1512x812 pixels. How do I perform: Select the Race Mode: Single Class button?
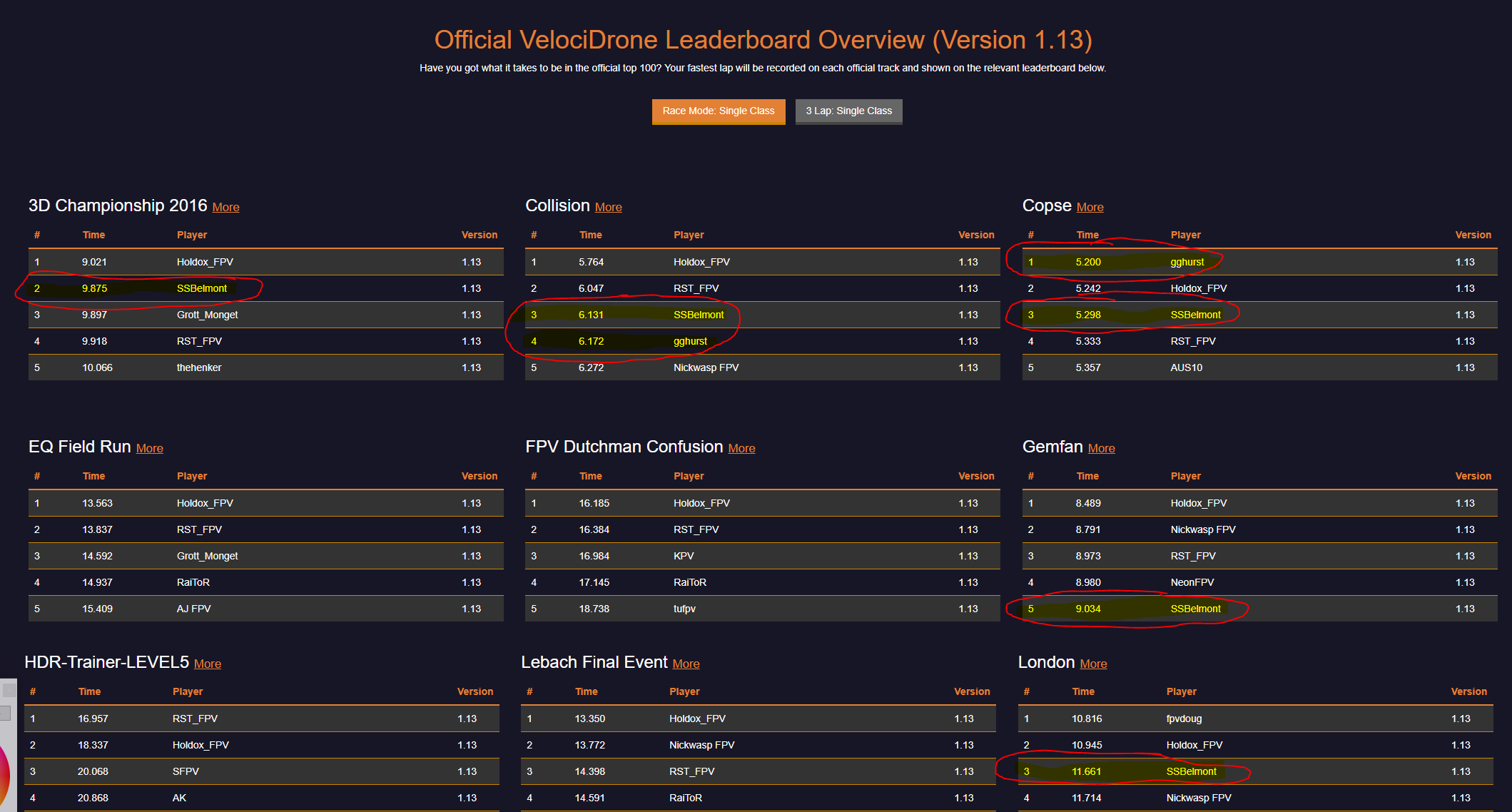coord(719,111)
